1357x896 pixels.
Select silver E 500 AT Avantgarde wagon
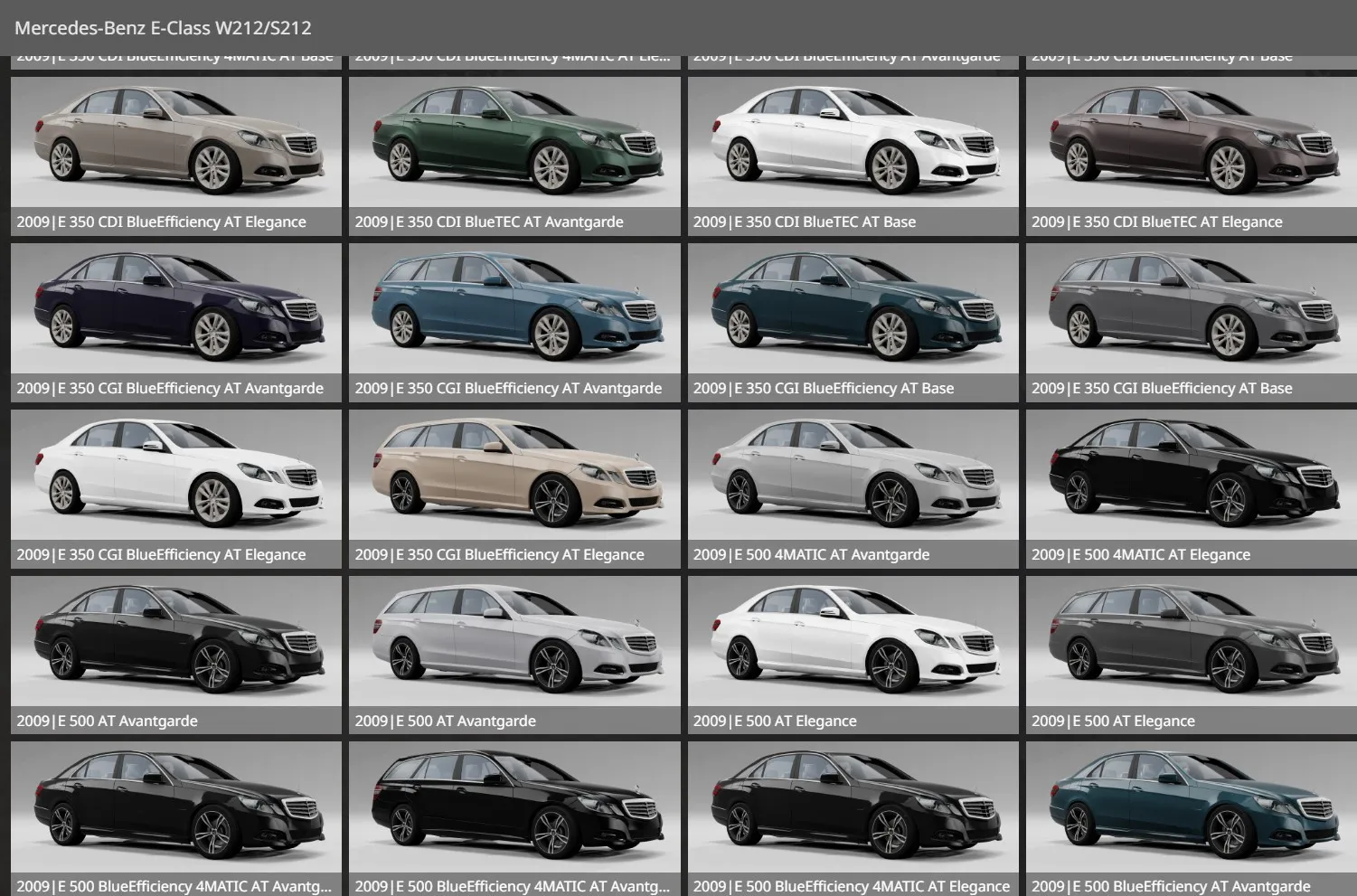(514, 655)
